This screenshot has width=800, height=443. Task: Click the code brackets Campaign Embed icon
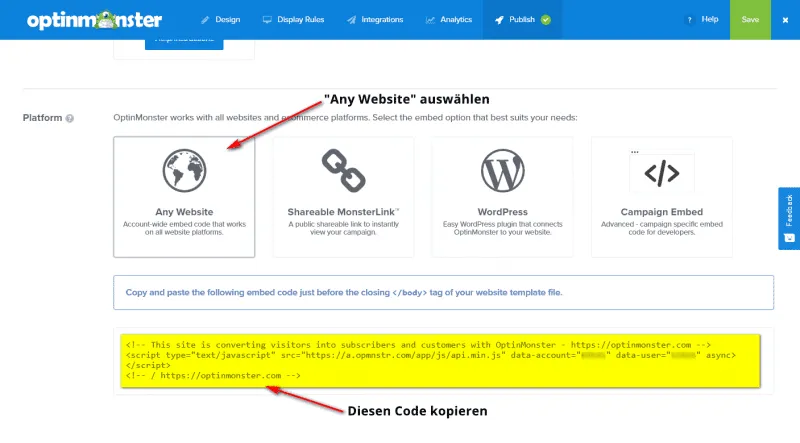(x=662, y=174)
